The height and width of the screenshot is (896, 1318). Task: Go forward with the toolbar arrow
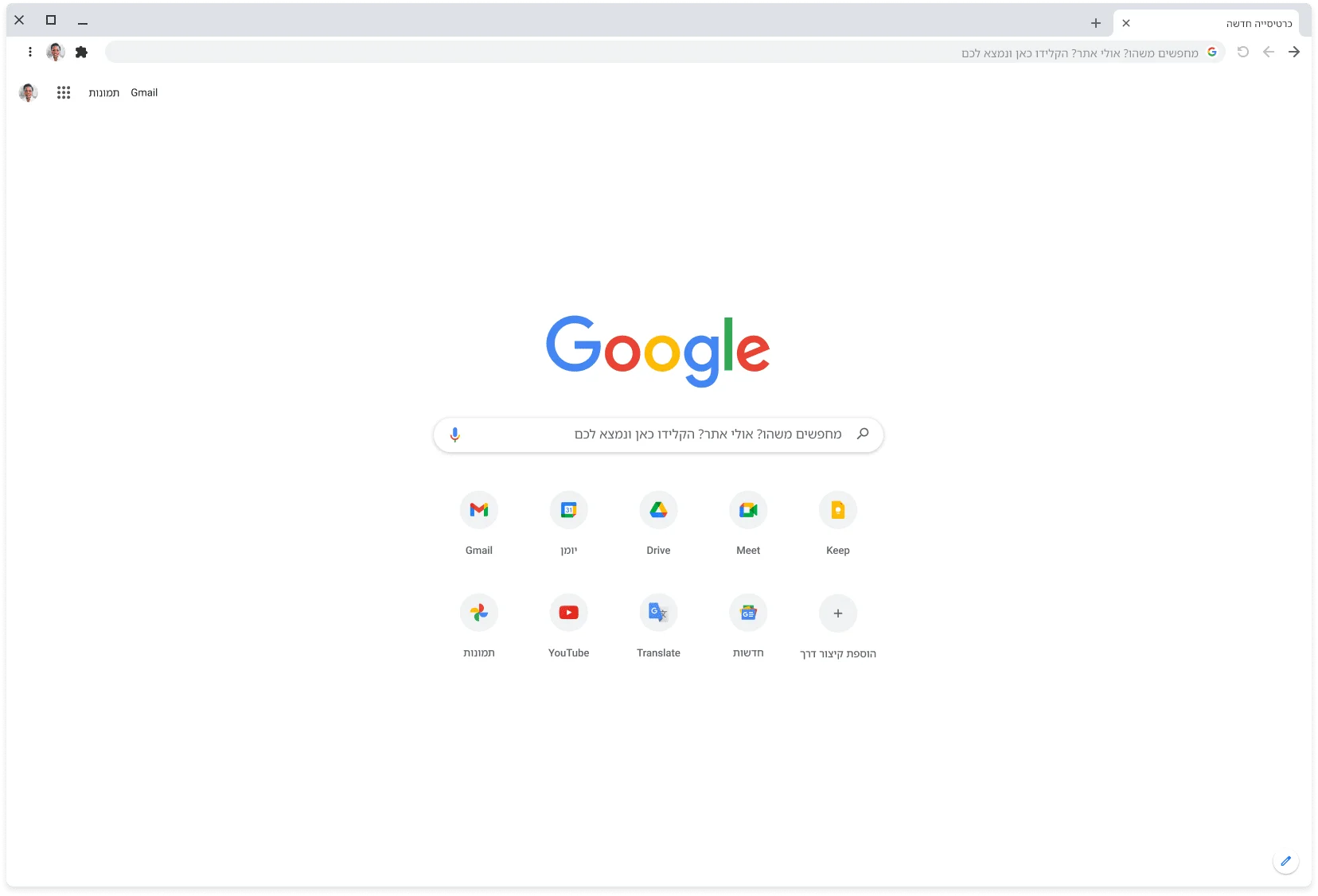tap(1269, 52)
